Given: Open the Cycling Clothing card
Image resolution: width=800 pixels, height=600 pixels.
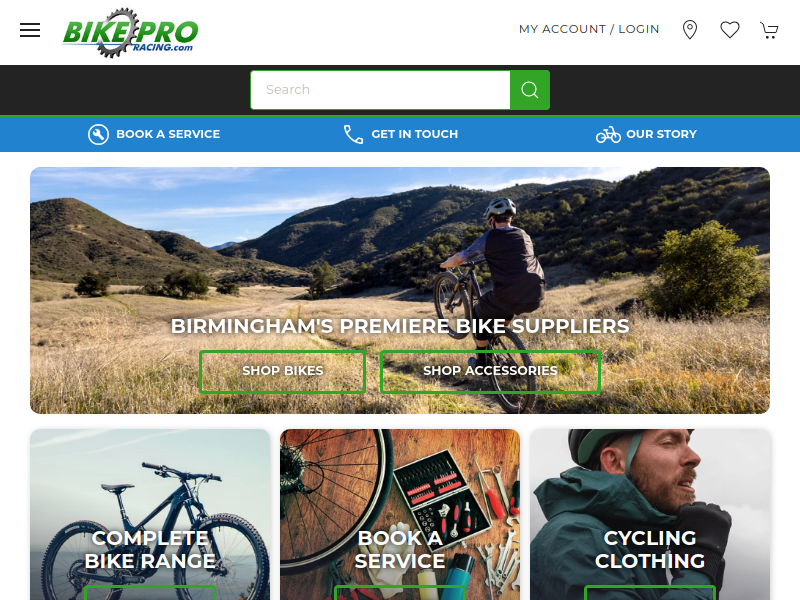Looking at the screenshot, I should point(650,514).
